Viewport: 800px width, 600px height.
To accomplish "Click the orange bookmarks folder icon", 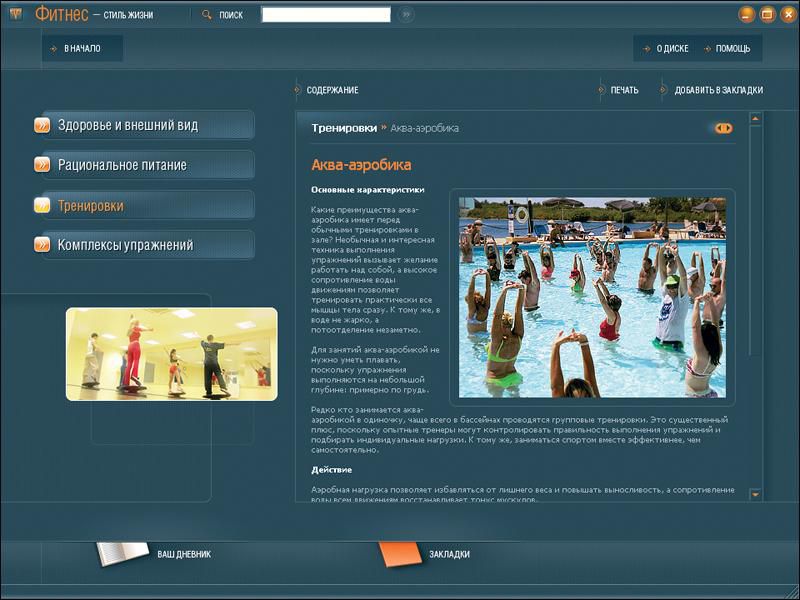I will click(x=399, y=553).
